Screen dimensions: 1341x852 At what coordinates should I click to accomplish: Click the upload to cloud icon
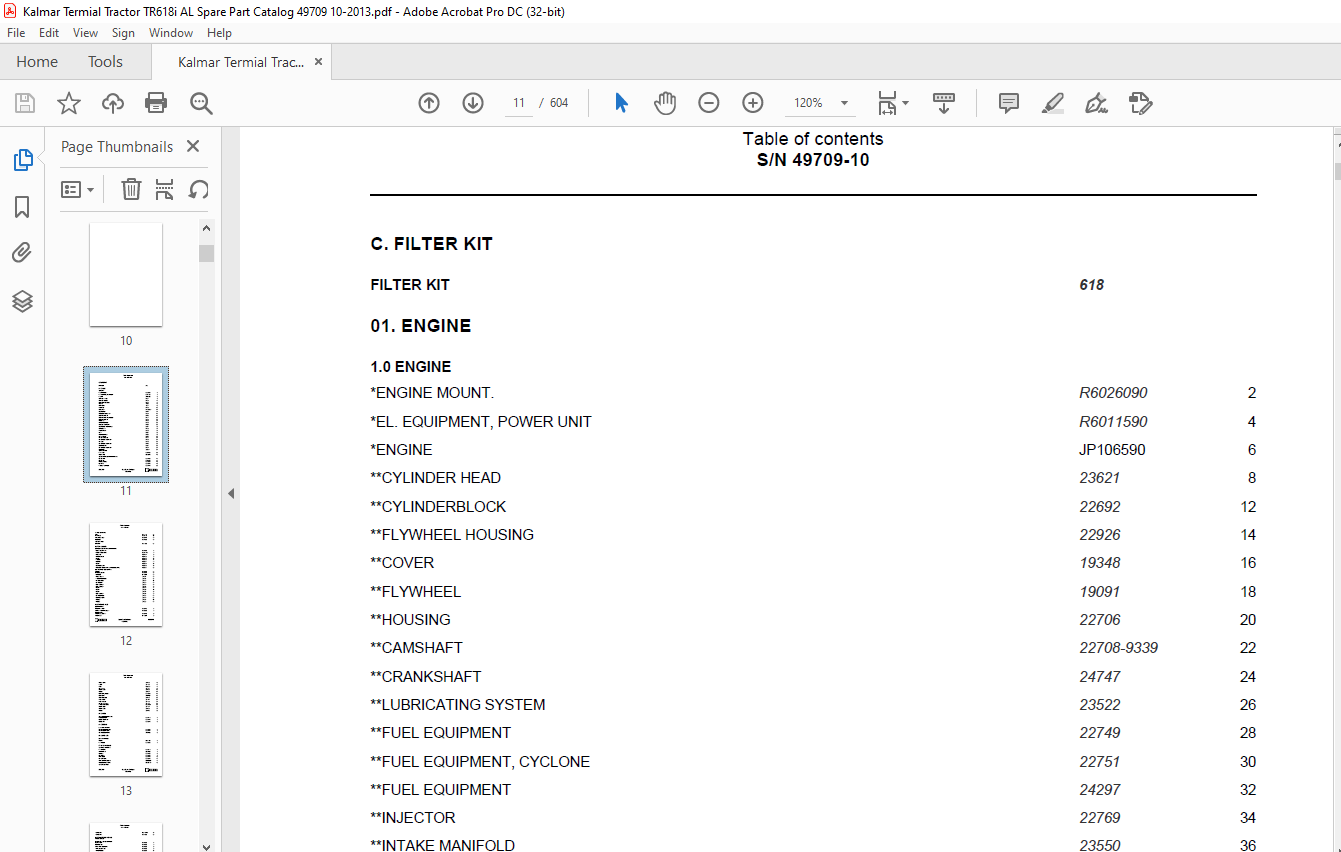click(x=113, y=103)
